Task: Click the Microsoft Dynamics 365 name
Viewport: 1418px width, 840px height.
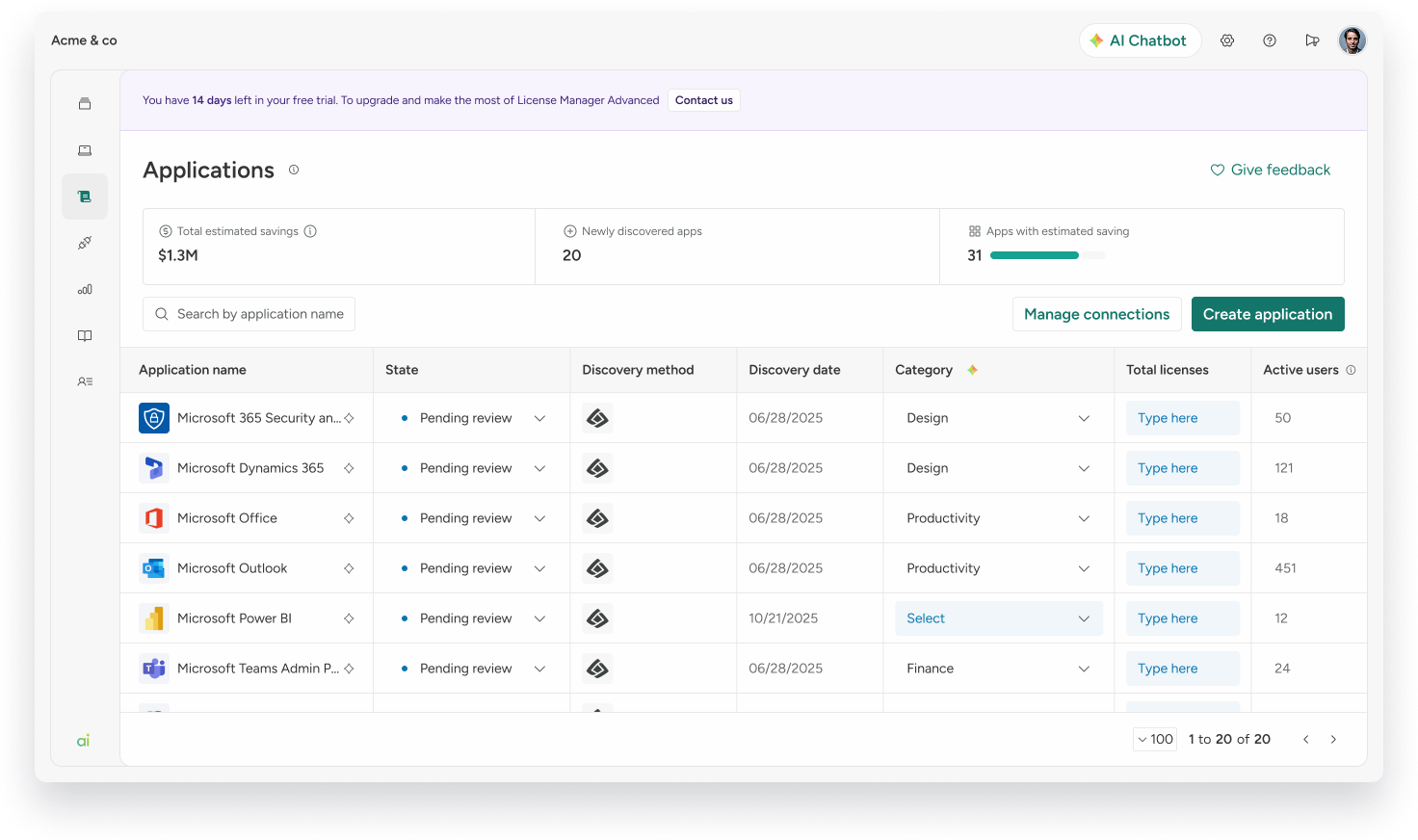Action: [250, 468]
